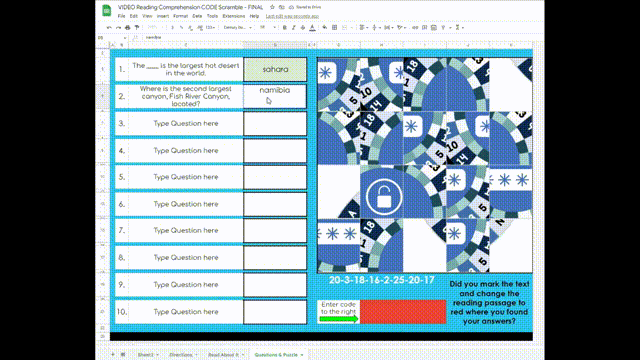Select the paint format icon
The height and width of the screenshot is (360, 640).
[137, 28]
